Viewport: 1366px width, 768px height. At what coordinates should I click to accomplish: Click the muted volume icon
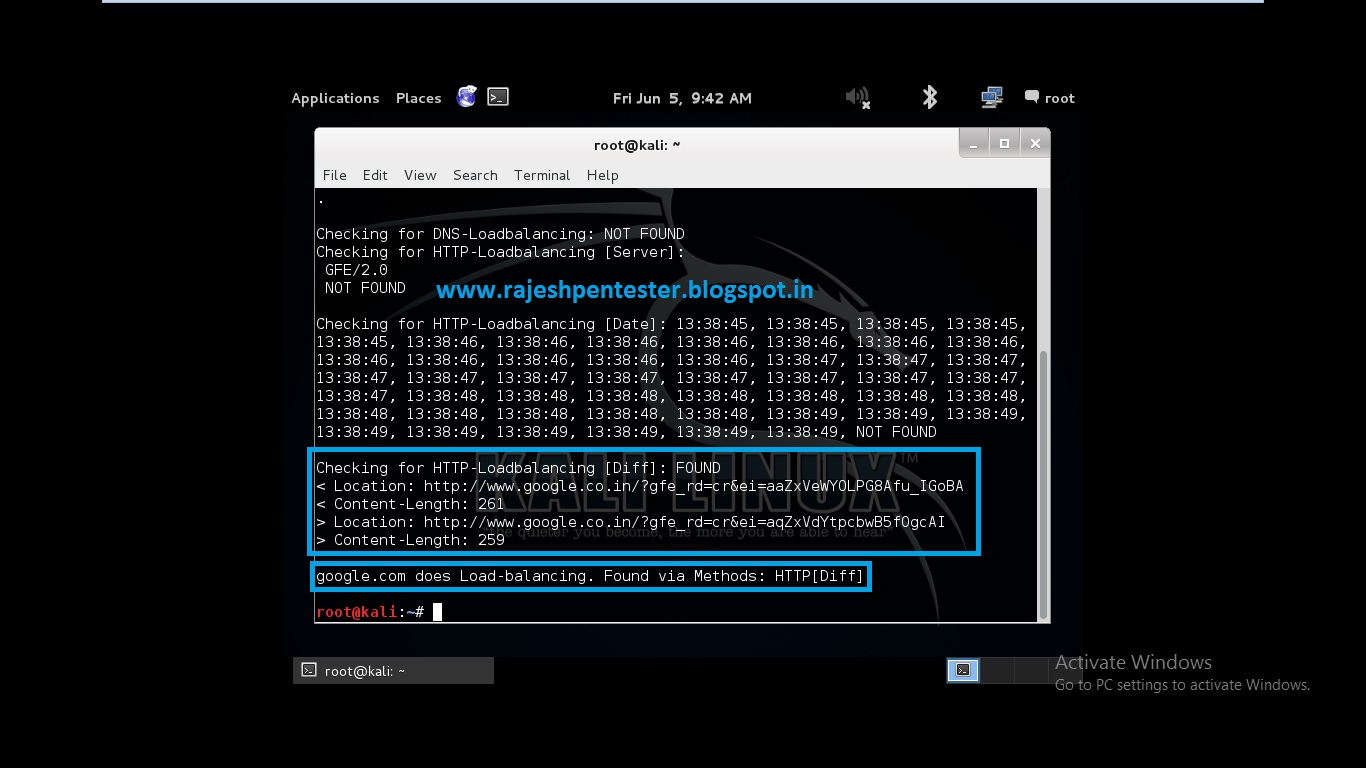click(x=858, y=97)
